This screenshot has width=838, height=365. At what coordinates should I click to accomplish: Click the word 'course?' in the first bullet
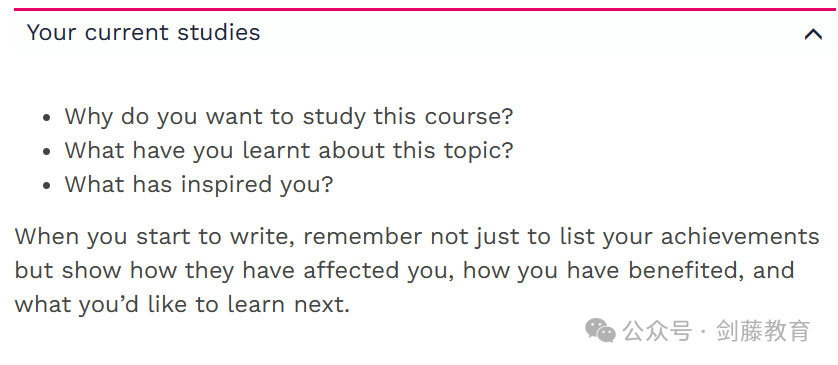[469, 117]
